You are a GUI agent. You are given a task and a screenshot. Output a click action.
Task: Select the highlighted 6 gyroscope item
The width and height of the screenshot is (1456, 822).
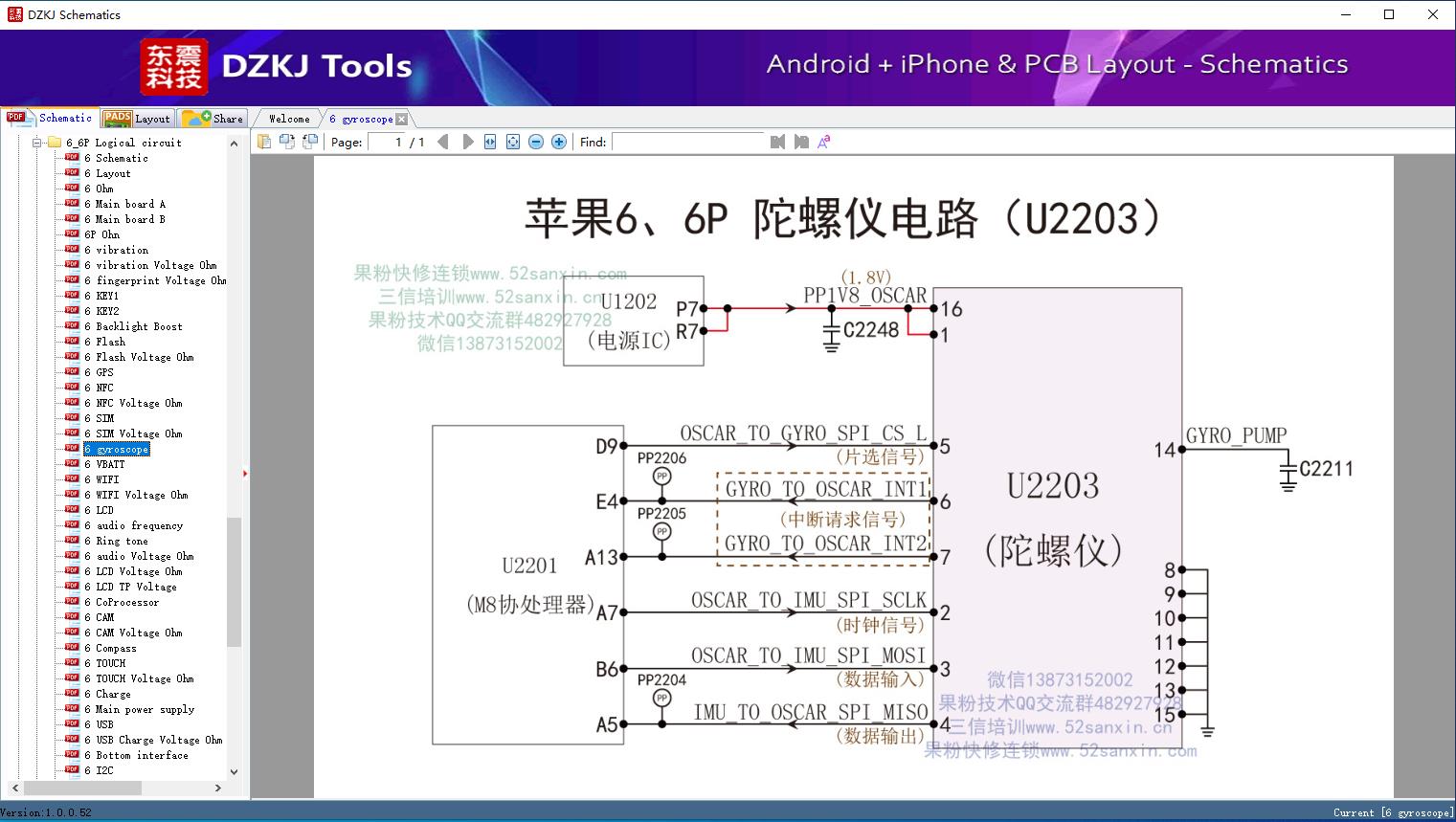tap(116, 449)
